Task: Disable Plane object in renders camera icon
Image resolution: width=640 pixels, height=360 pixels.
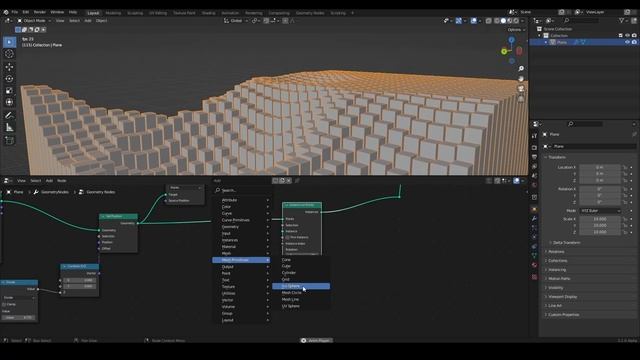Action: tap(634, 42)
